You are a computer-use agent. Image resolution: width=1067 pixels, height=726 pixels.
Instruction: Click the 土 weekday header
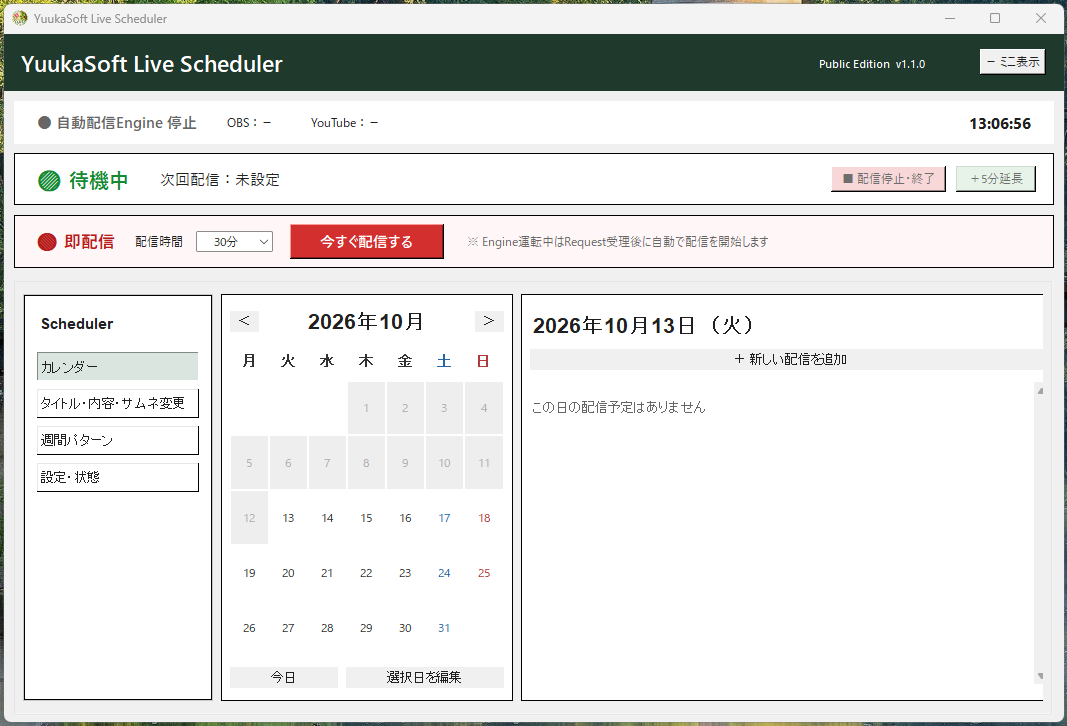[444, 361]
